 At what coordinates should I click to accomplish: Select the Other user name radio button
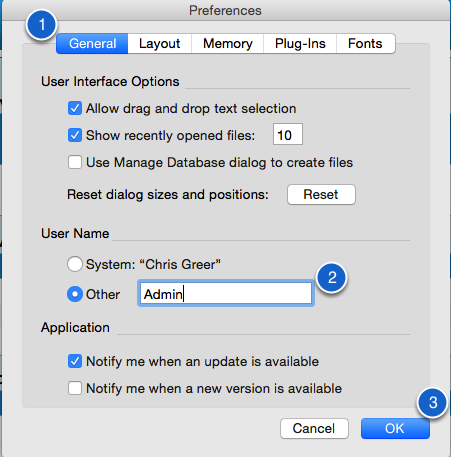coord(75,294)
